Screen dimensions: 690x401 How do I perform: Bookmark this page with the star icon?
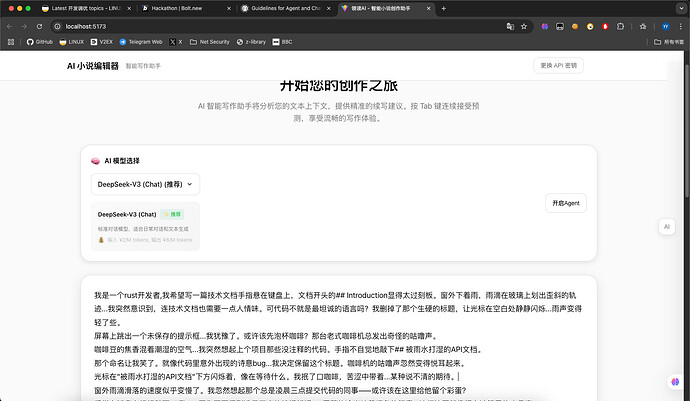point(524,26)
